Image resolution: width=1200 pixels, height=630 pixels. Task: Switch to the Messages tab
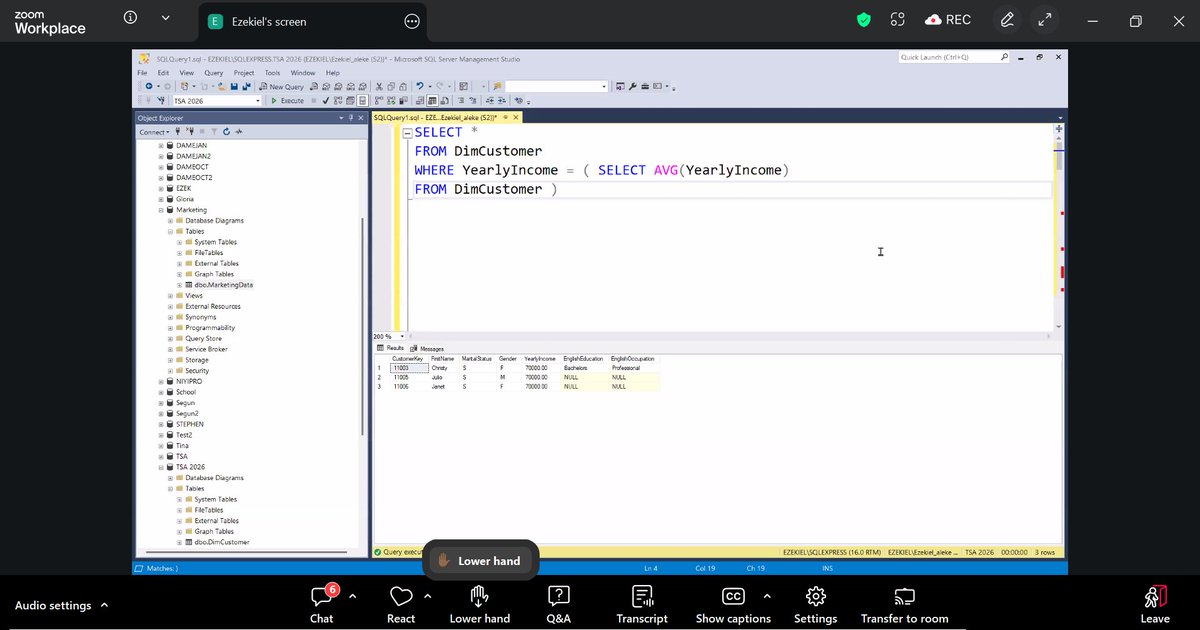427,348
